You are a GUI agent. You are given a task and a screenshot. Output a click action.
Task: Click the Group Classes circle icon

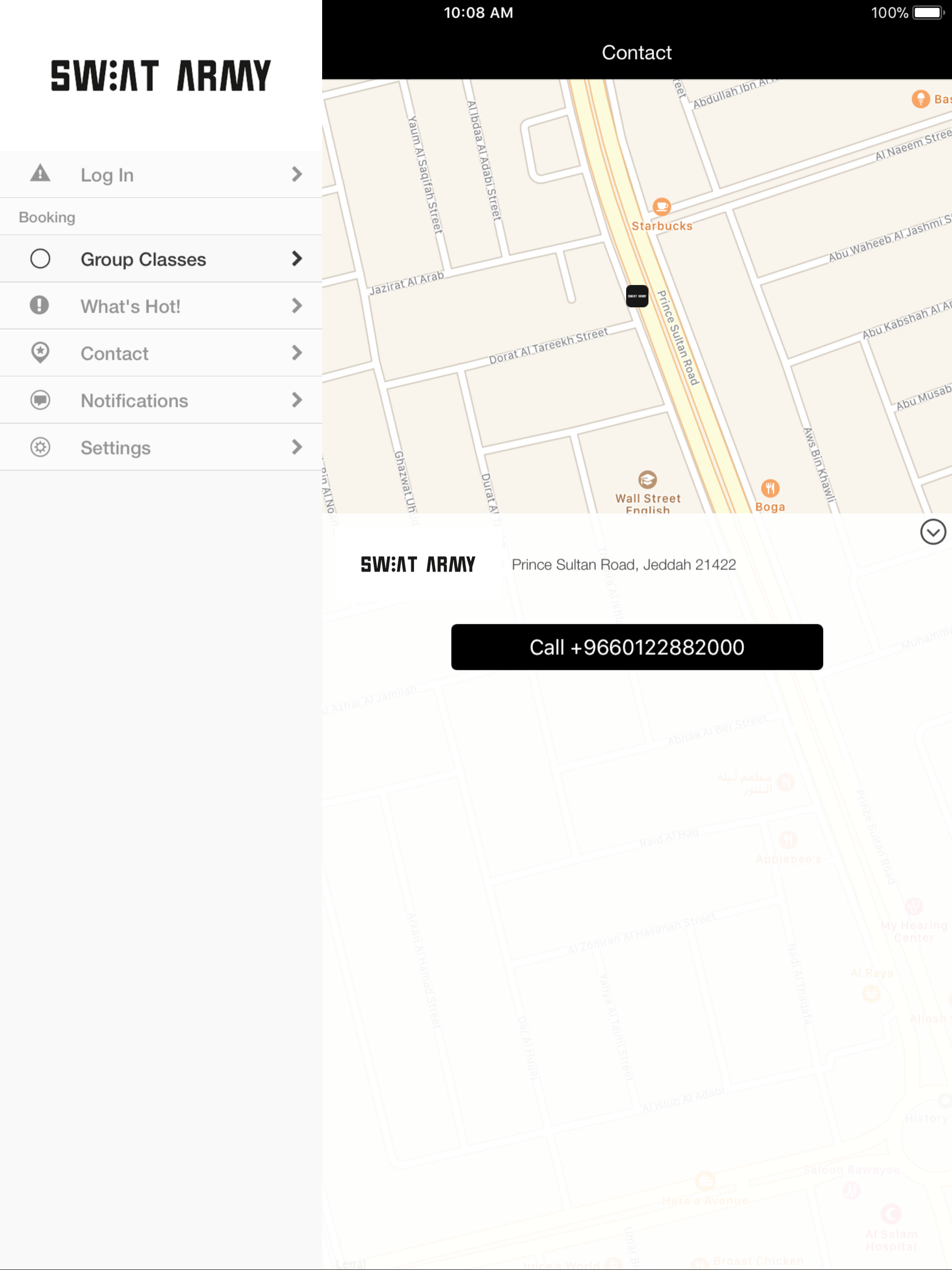[40, 259]
